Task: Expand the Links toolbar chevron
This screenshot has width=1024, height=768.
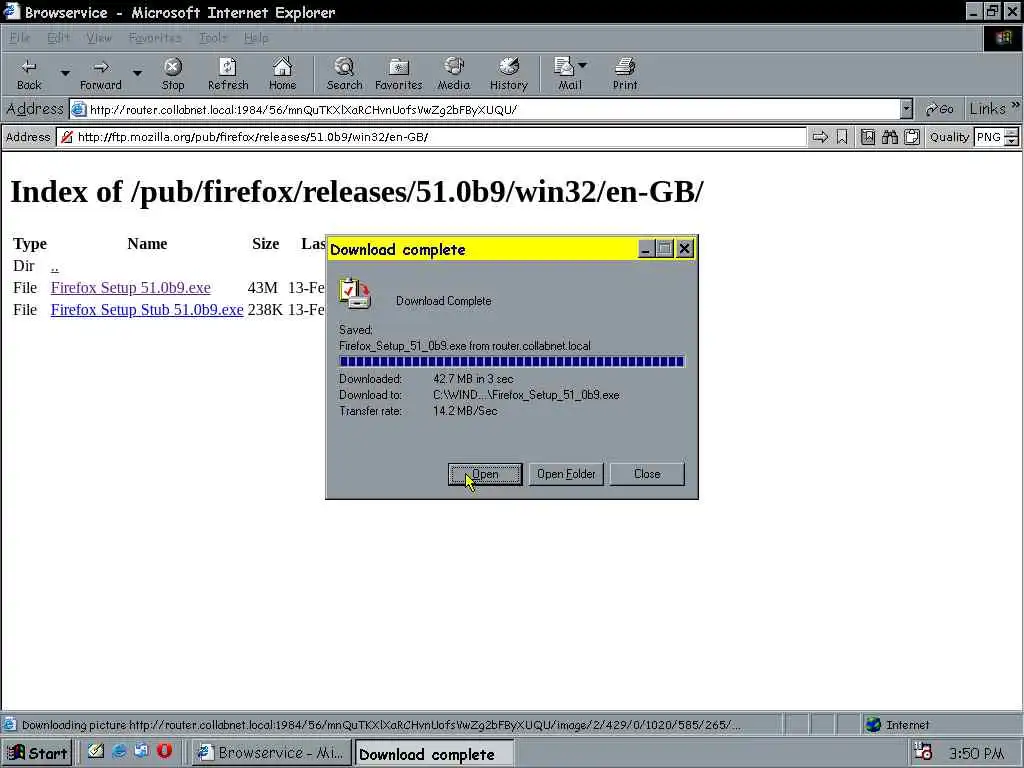Action: [1015, 105]
